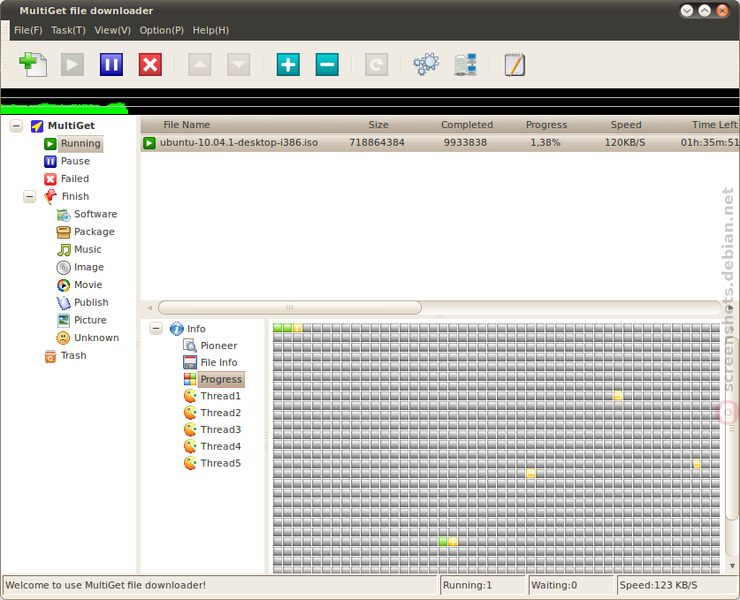Click the Start task play icon
The image size is (740, 600).
point(72,64)
